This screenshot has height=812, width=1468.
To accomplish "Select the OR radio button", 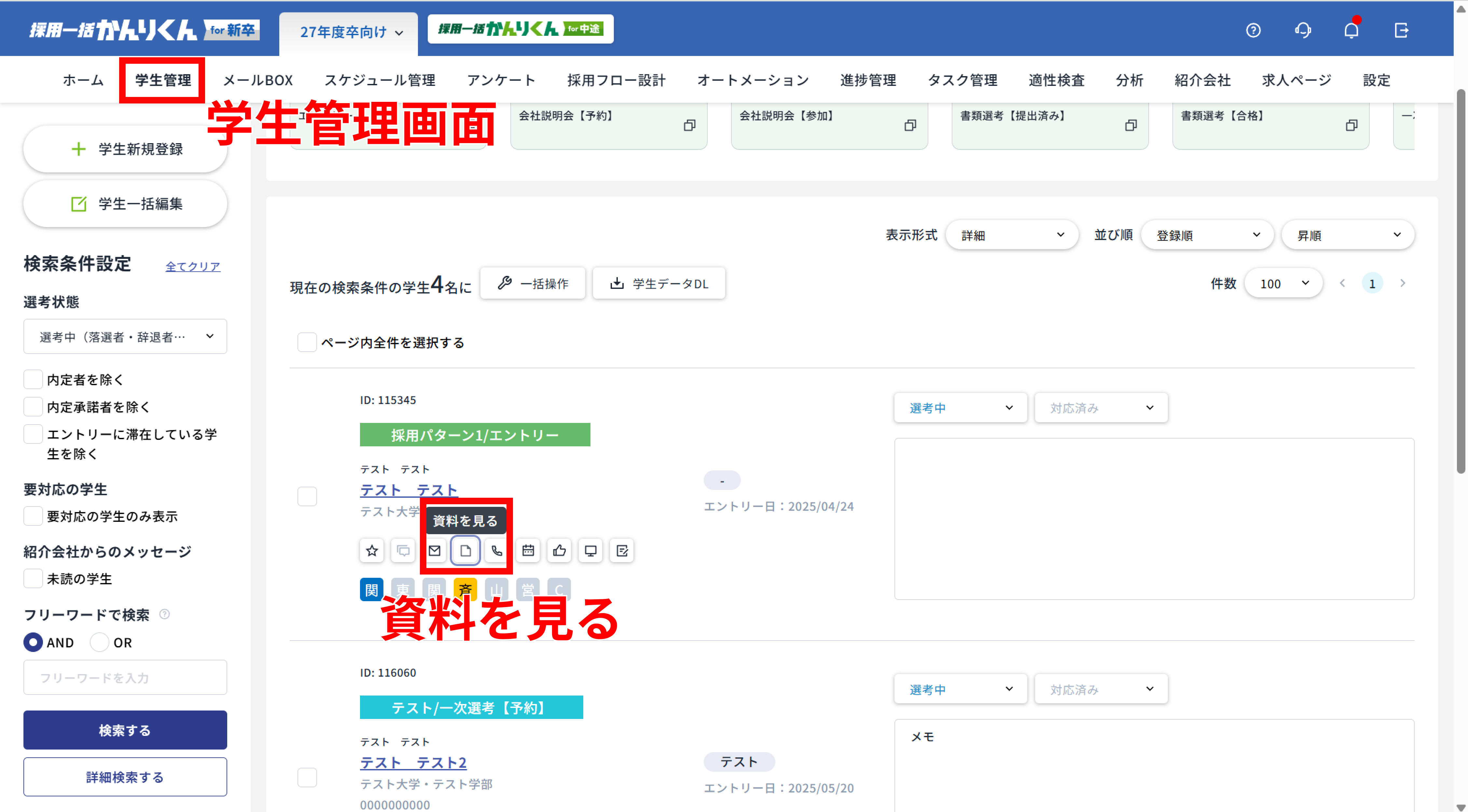I will coord(100,642).
